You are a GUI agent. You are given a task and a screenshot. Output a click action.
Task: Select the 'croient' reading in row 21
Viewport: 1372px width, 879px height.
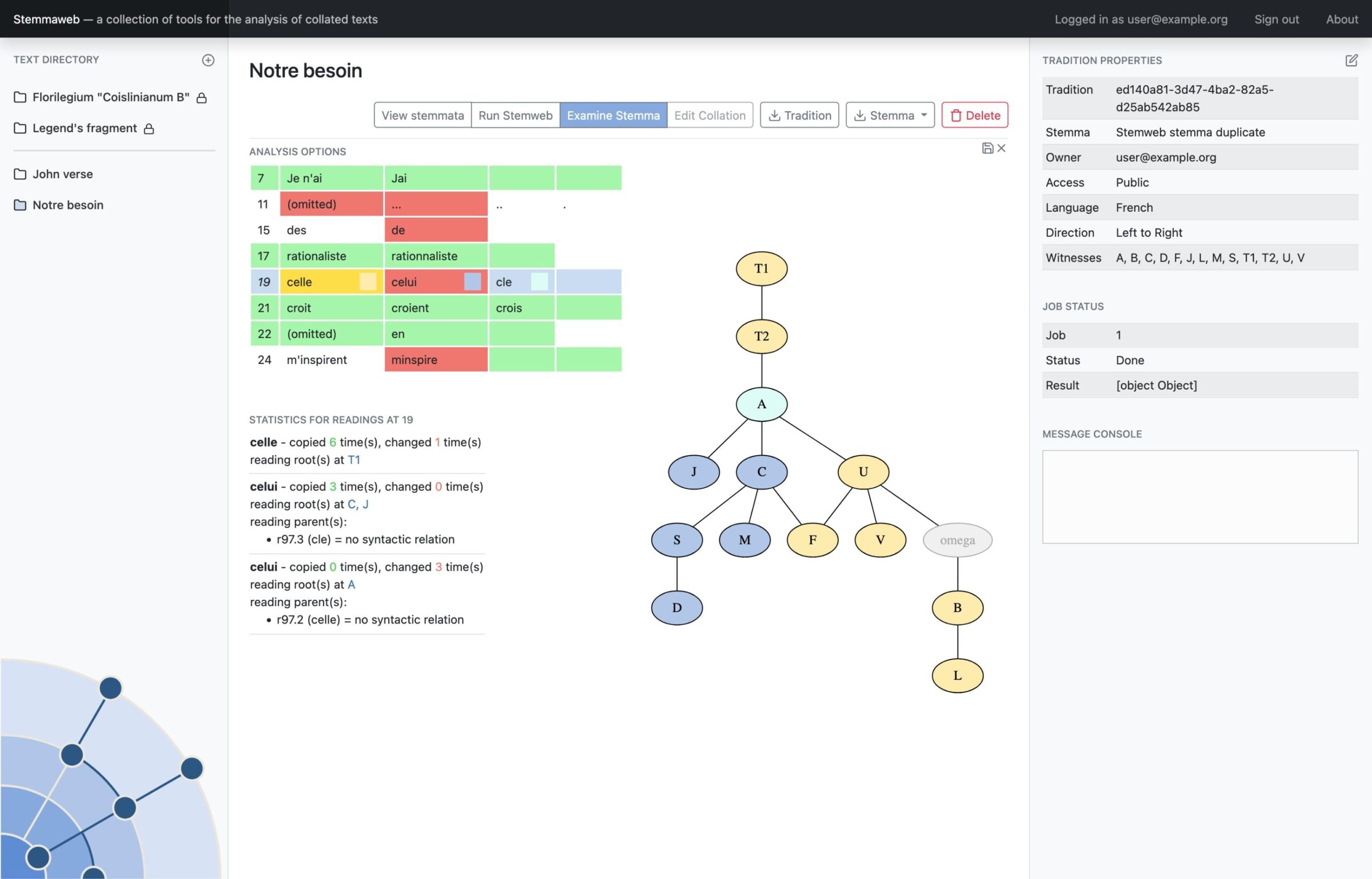point(436,308)
